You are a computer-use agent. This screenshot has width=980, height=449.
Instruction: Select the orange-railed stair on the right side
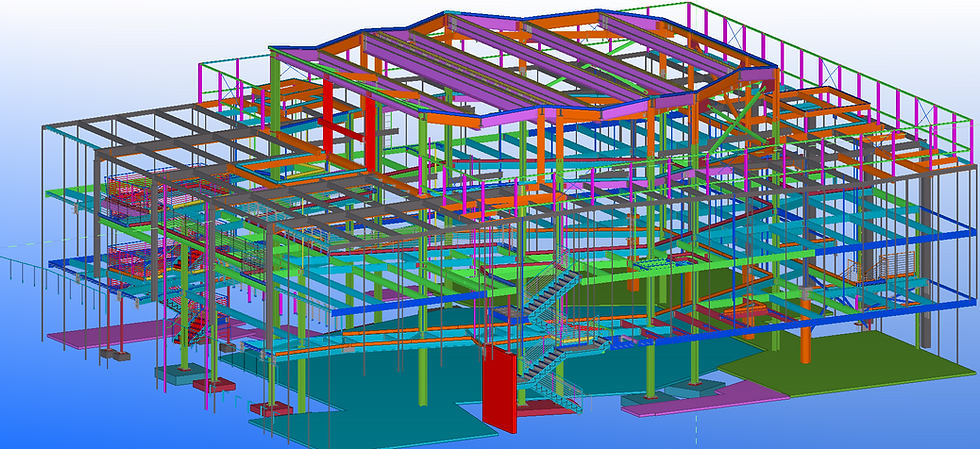coord(881,268)
